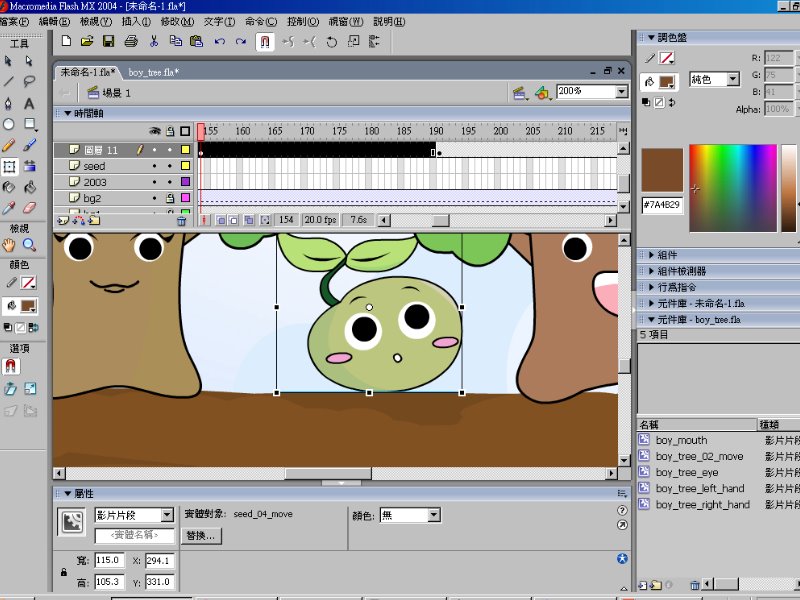Expand the 組件 components panel
The image size is (800, 600).
(652, 255)
